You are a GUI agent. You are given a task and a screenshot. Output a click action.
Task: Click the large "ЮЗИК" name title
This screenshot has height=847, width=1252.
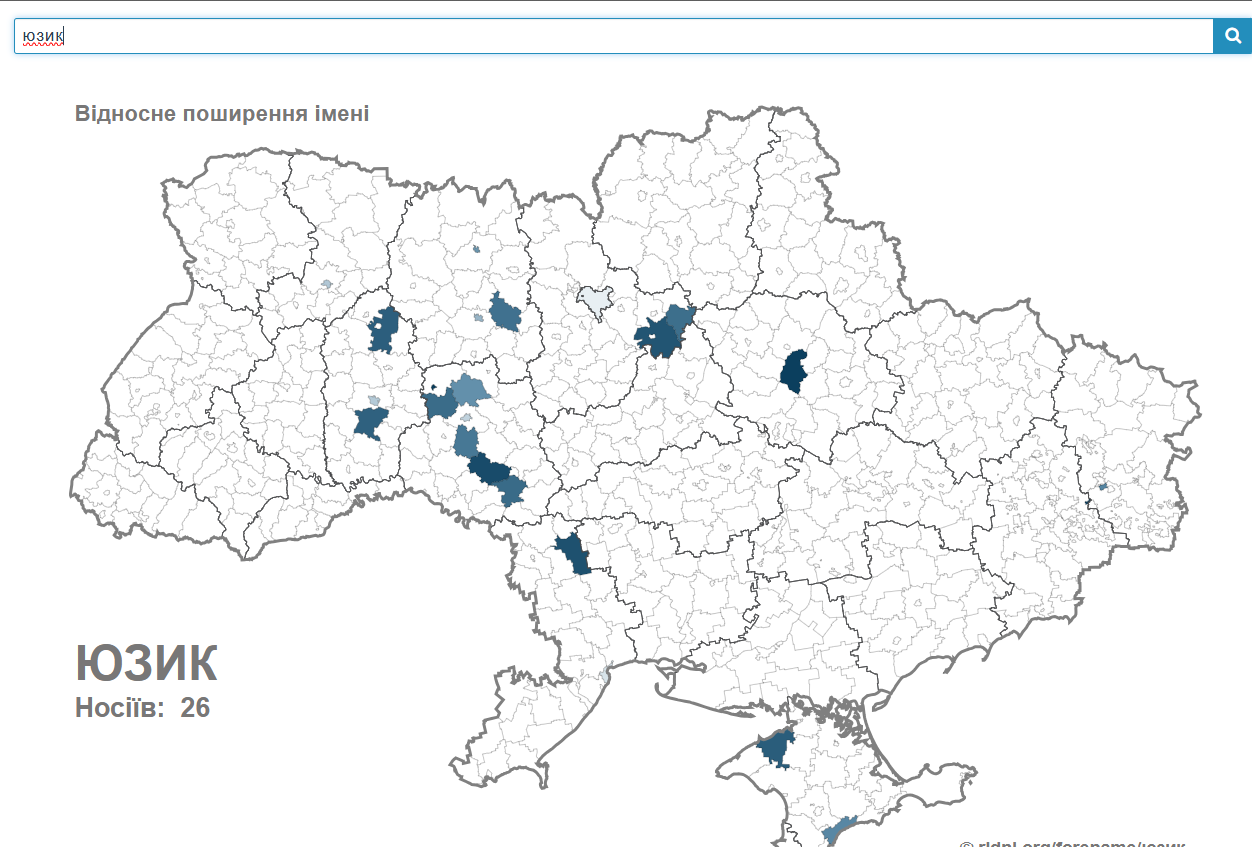[x=146, y=663]
